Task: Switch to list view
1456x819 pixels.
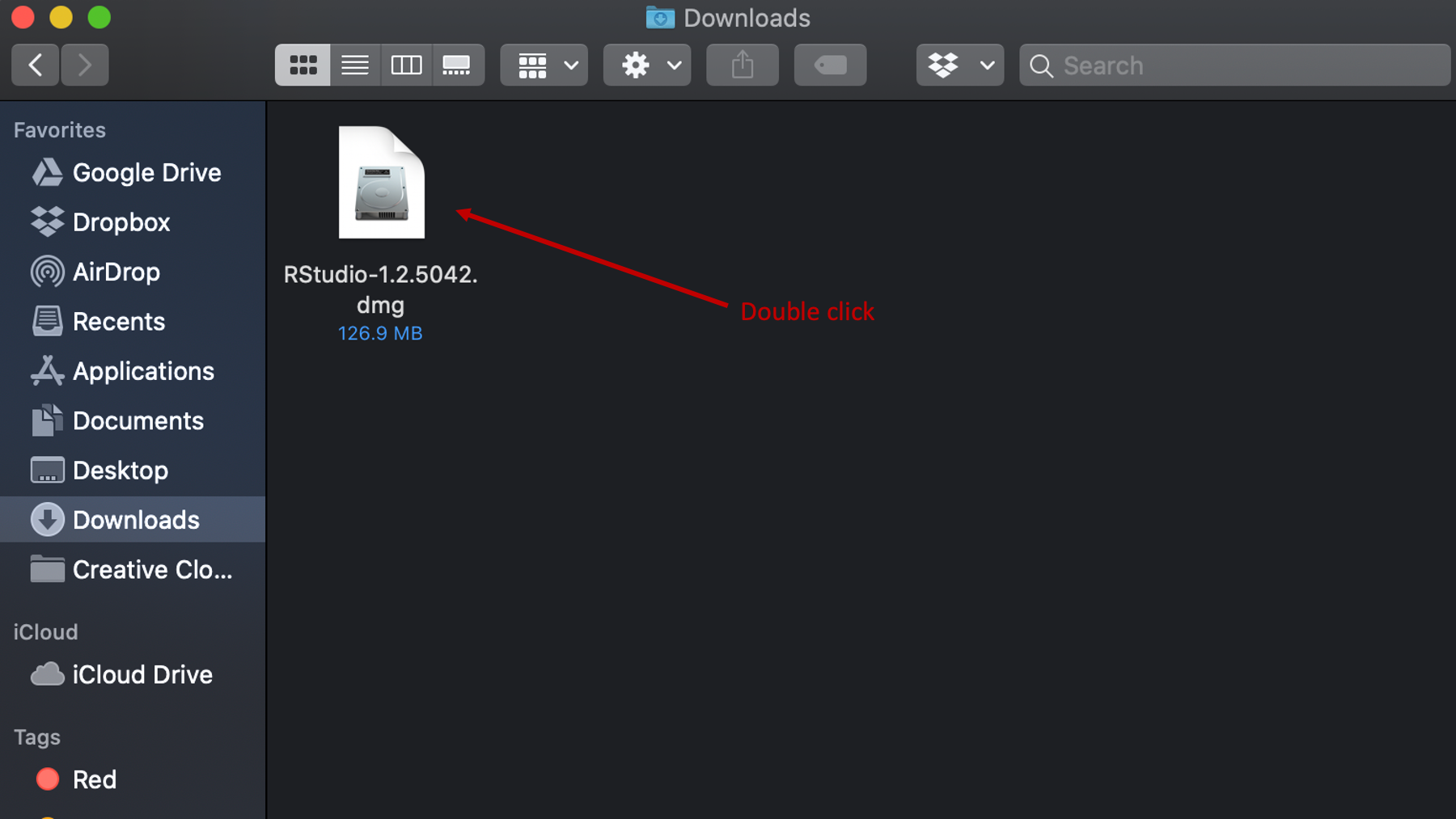Action: click(354, 65)
